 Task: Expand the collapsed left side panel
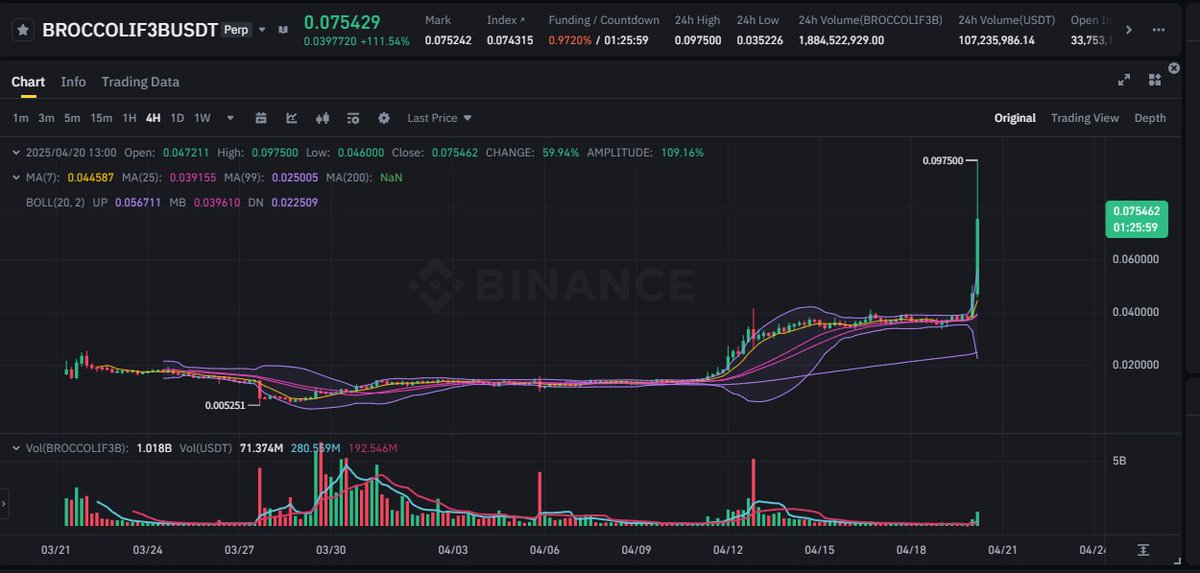(x=4, y=505)
